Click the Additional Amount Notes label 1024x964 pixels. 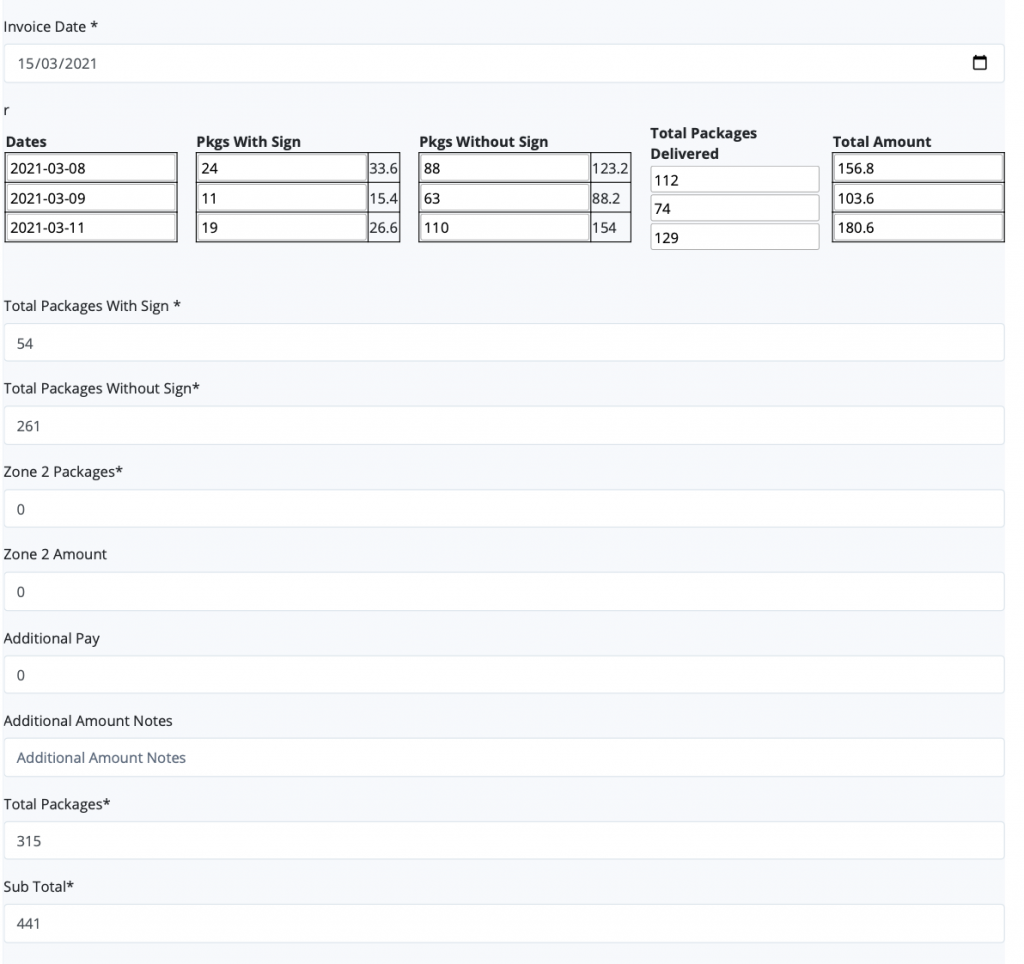click(88, 721)
